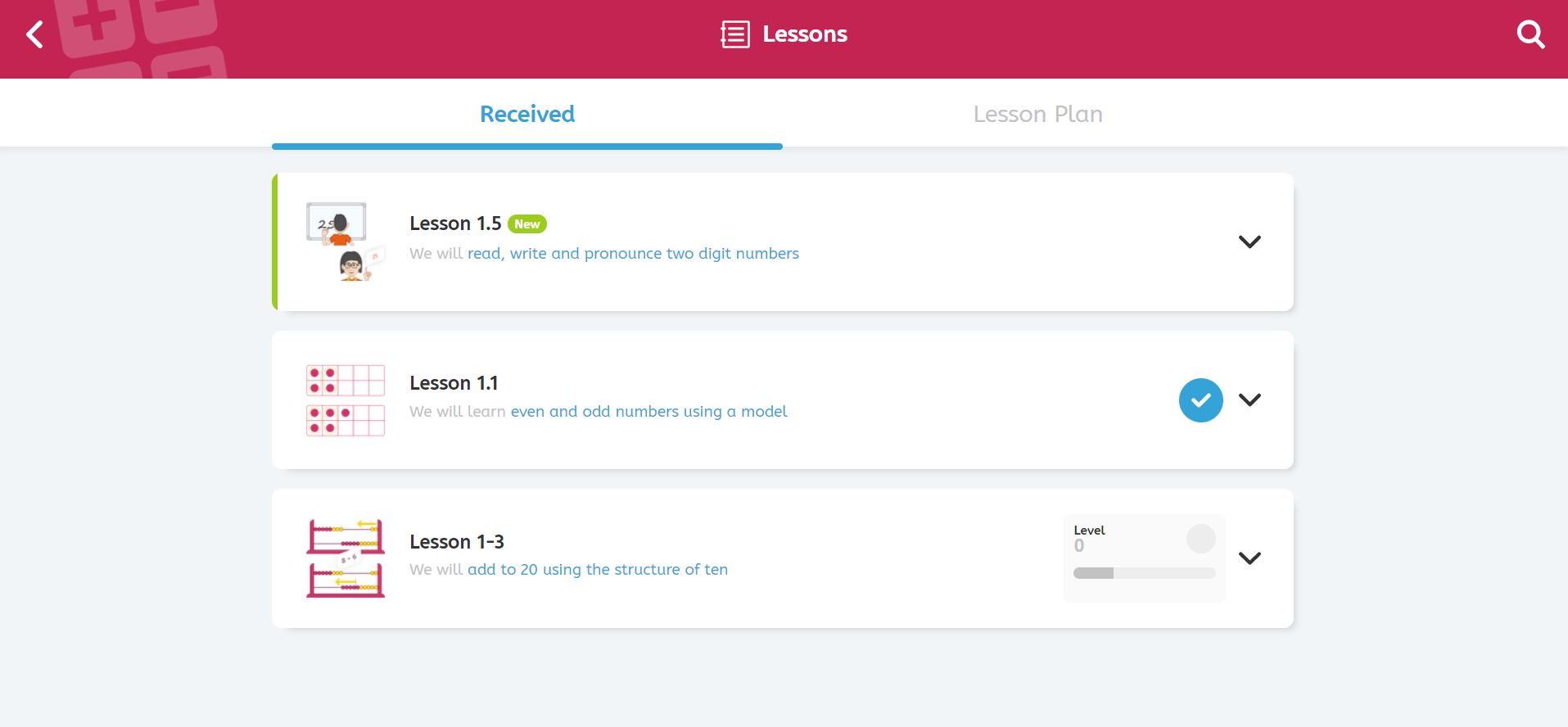Click the Lesson 1-3 title
The height and width of the screenshot is (727, 1568).
coord(456,542)
